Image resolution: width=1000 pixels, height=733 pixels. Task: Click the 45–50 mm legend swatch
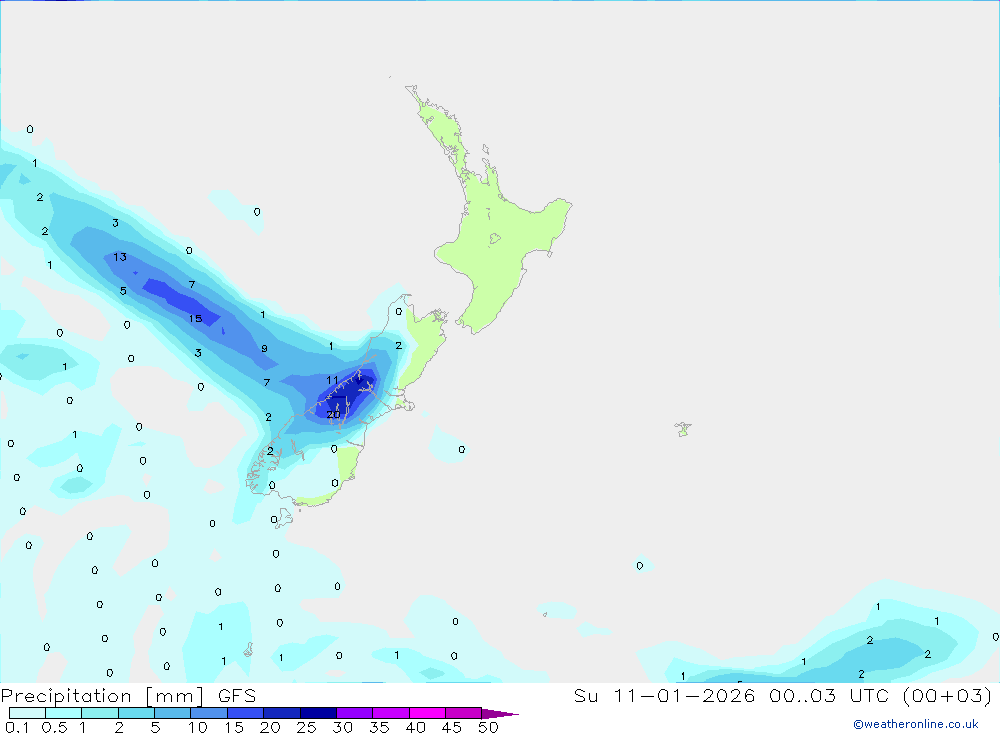tap(464, 713)
